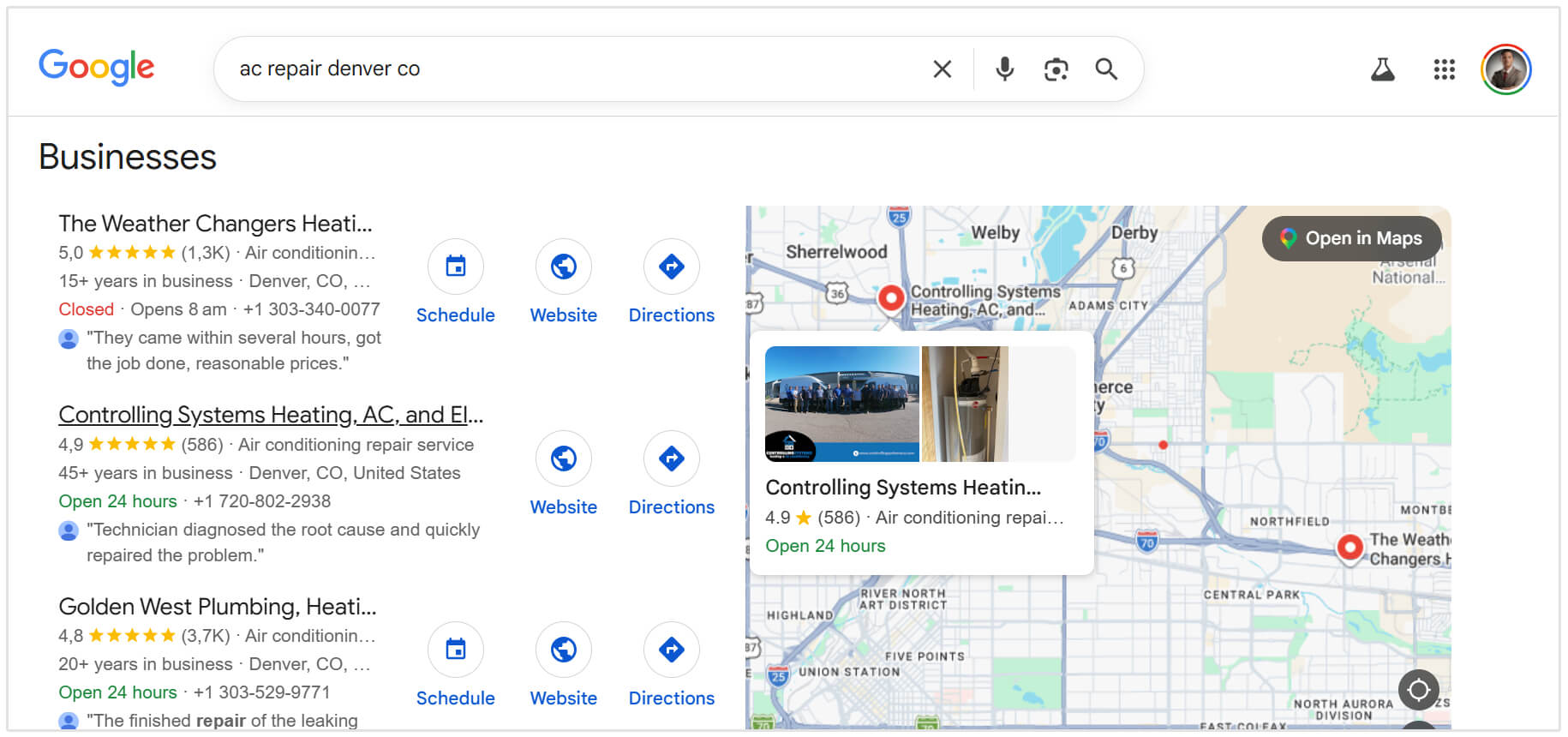This screenshot has width=1568, height=737.
Task: Click Directions icon for Golden West Plumbing
Action: tap(672, 650)
